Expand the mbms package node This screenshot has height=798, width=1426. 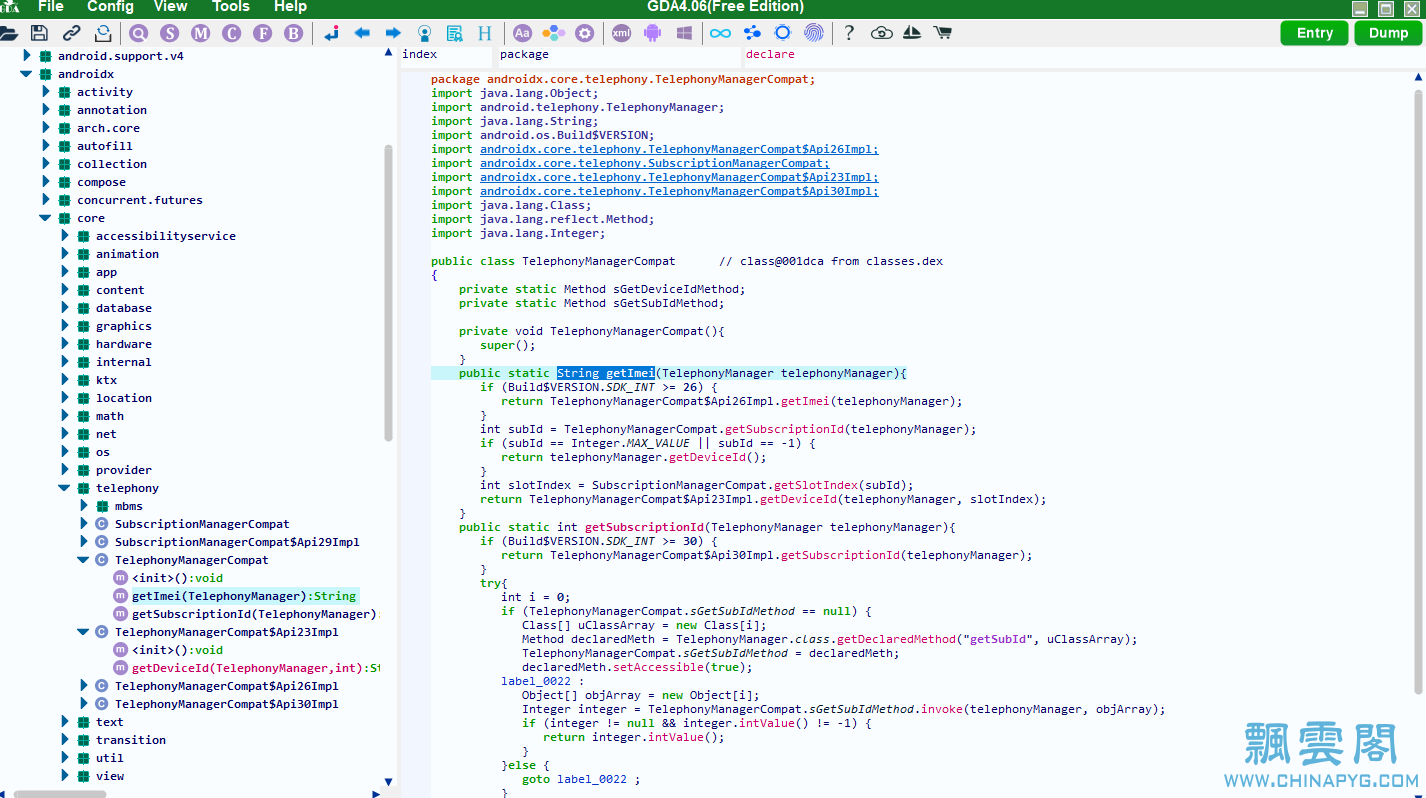(x=83, y=506)
